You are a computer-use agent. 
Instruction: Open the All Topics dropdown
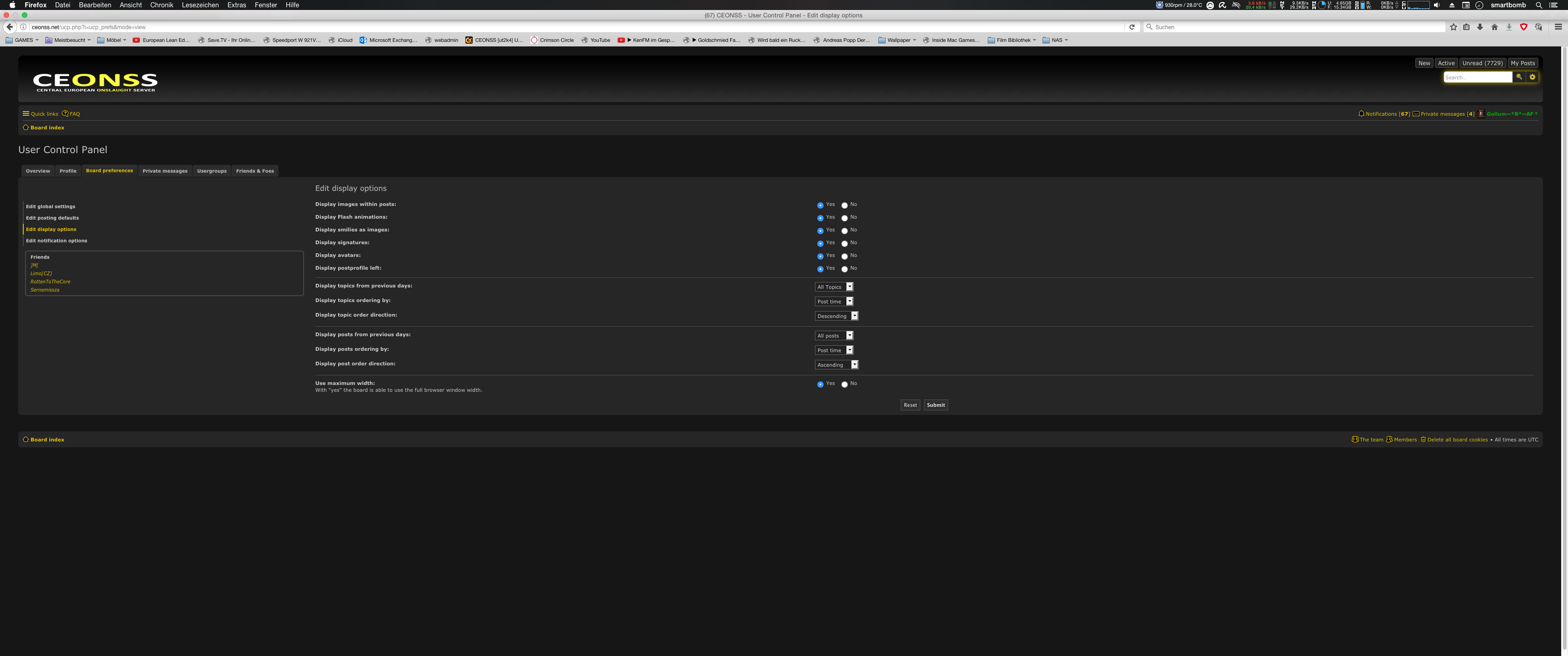[834, 287]
